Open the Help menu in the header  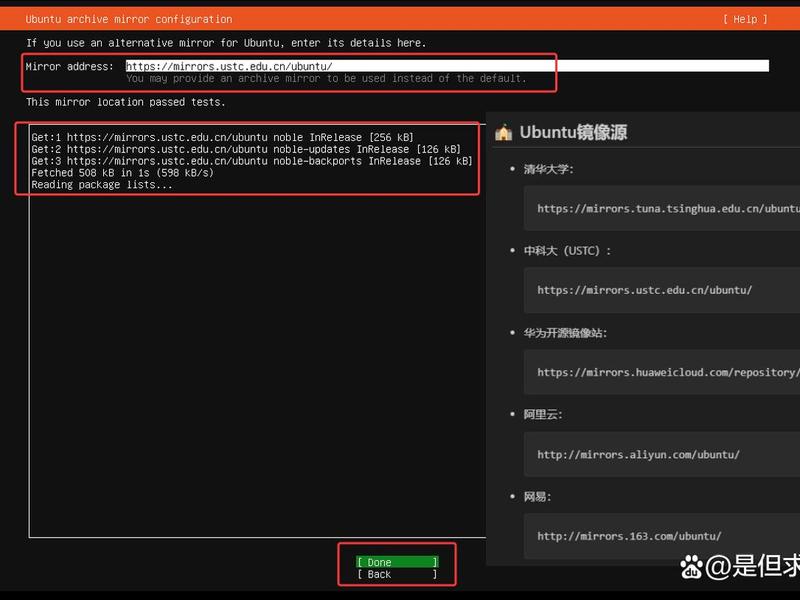point(745,19)
